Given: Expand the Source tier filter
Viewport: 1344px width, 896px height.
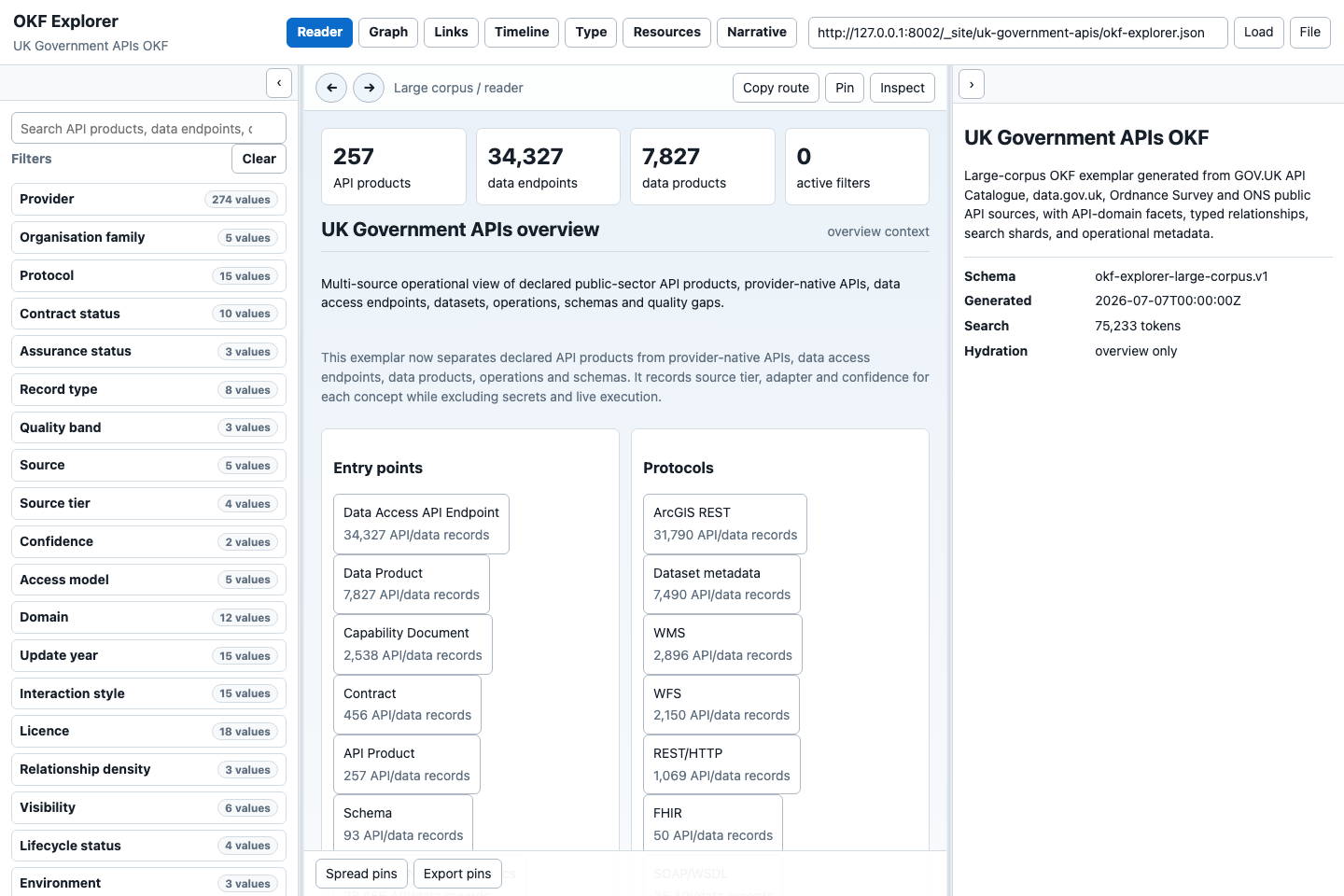Looking at the screenshot, I should coord(148,503).
